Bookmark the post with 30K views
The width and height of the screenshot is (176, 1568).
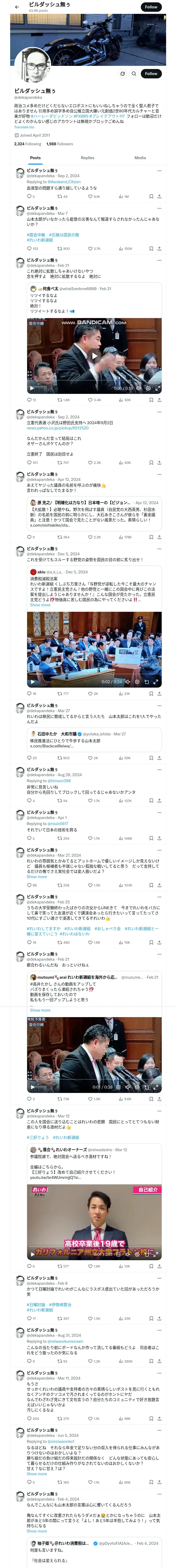point(151,400)
